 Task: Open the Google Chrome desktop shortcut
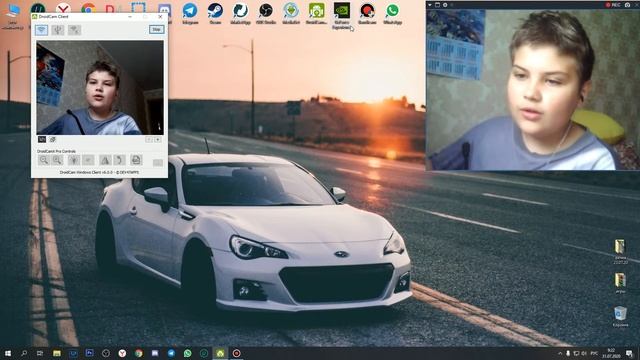click(x=88, y=8)
